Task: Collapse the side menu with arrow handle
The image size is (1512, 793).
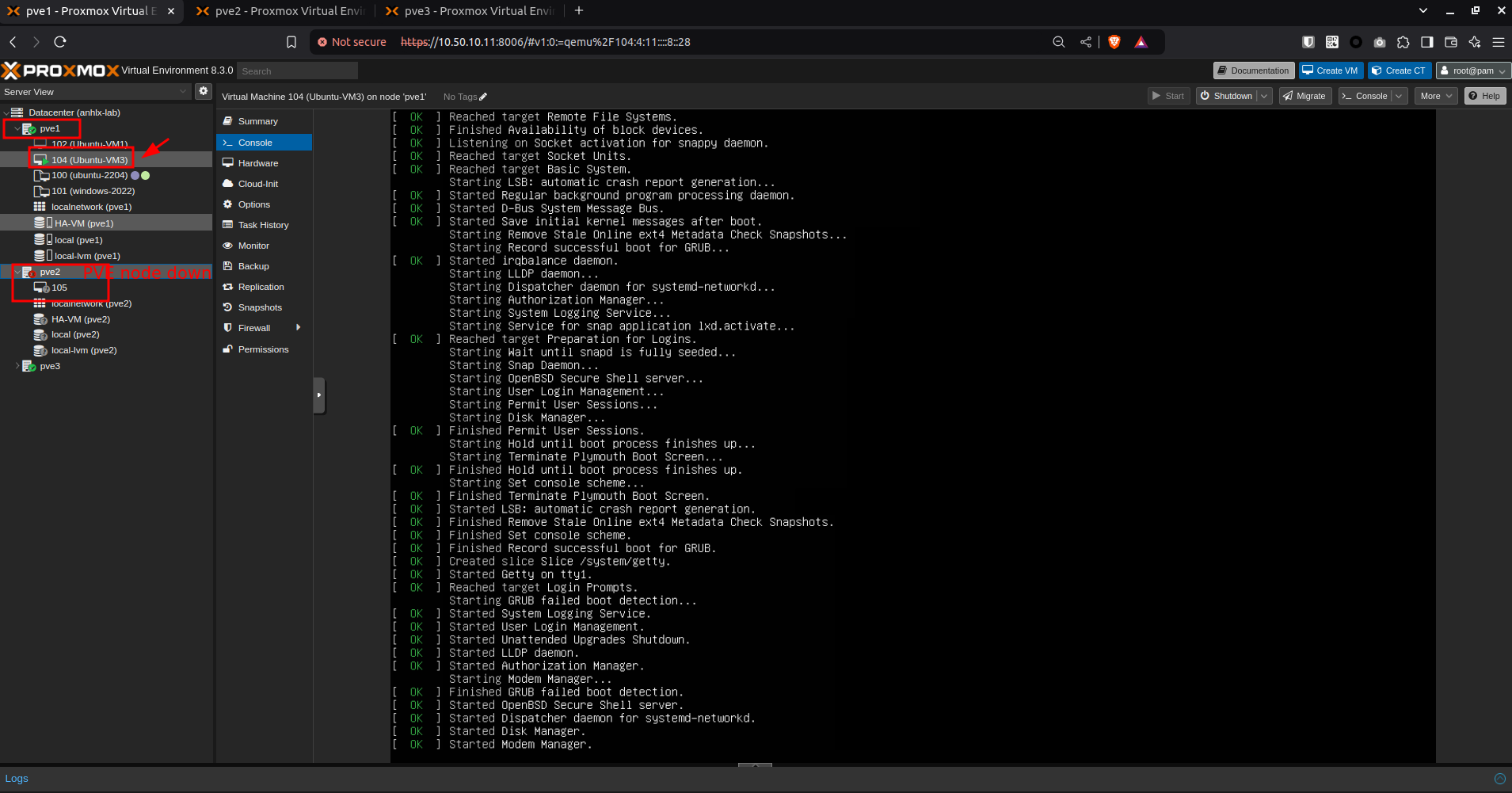Action: pyautogui.click(x=318, y=395)
